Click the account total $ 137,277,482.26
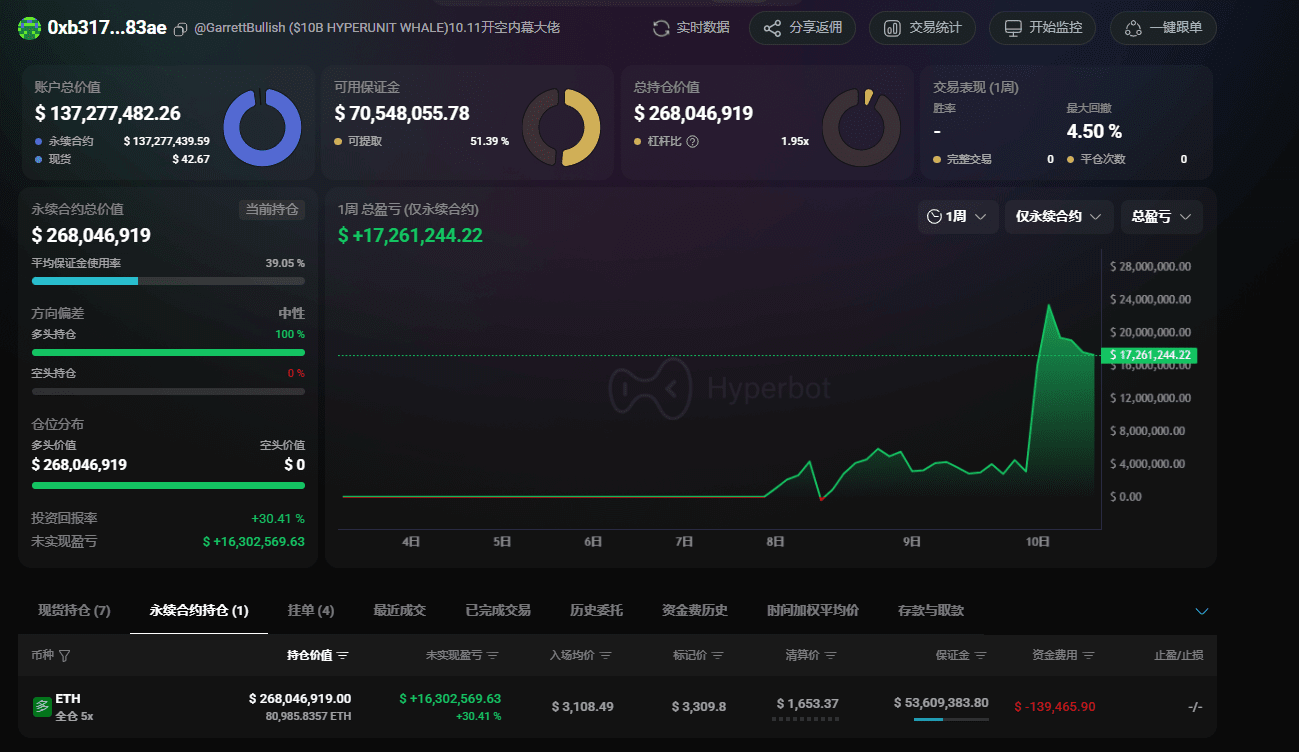This screenshot has height=752, width=1299. click(x=108, y=114)
